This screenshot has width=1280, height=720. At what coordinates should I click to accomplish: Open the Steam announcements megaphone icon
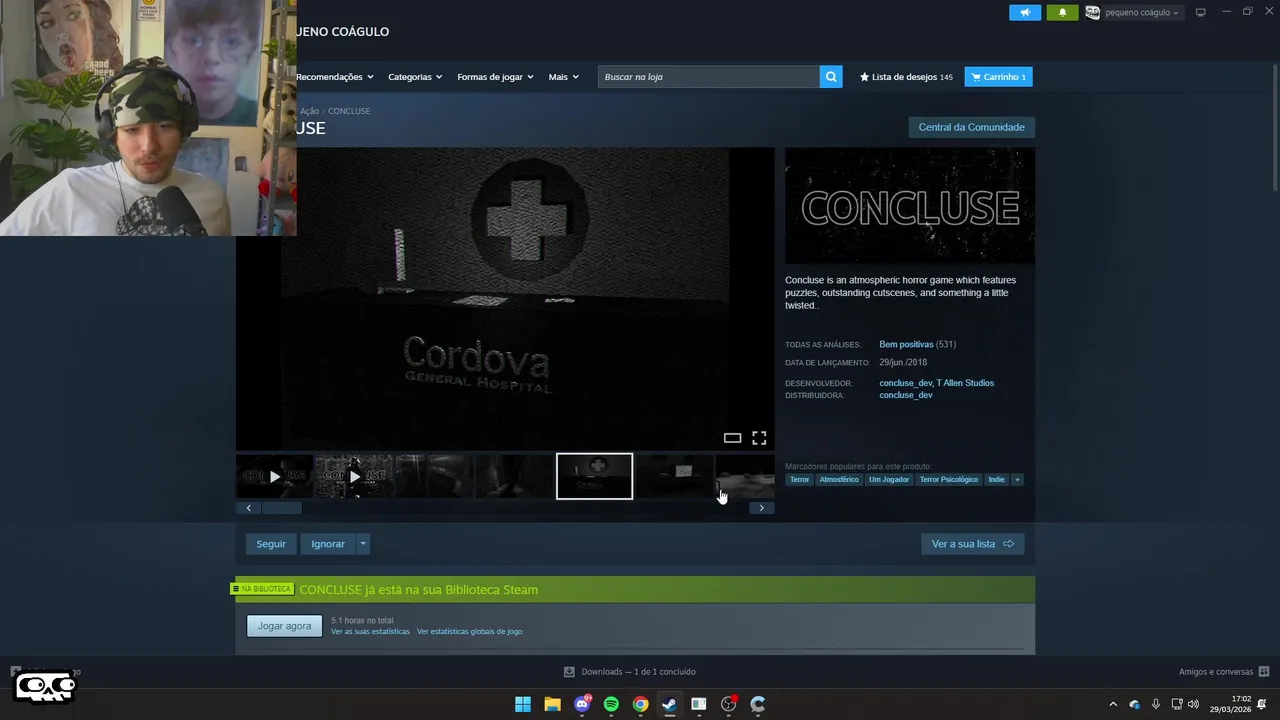tap(1025, 12)
